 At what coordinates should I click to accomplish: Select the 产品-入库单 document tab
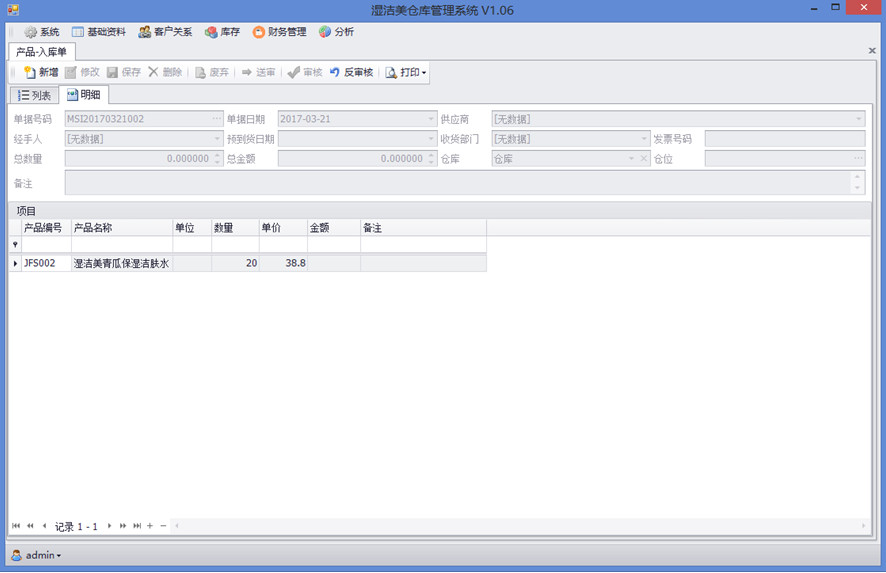point(42,52)
